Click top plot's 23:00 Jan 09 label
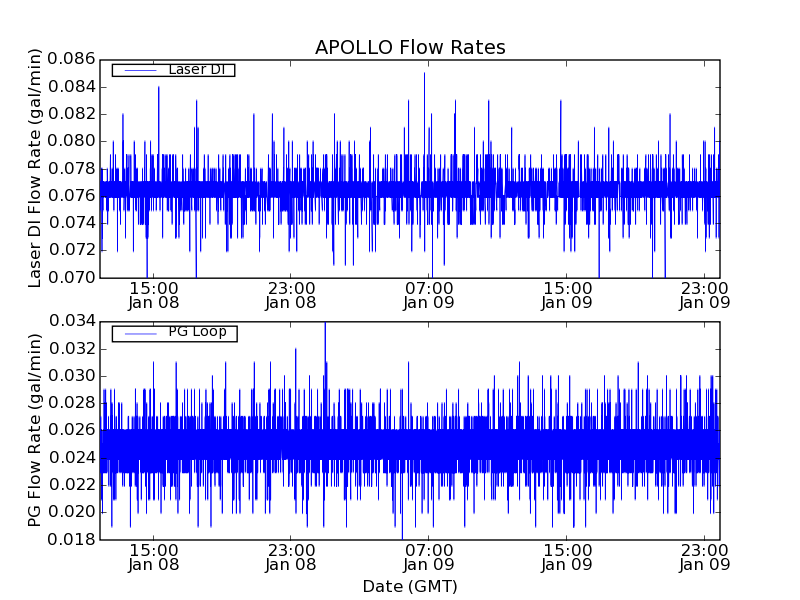This screenshot has width=800, height=600. coord(705,295)
